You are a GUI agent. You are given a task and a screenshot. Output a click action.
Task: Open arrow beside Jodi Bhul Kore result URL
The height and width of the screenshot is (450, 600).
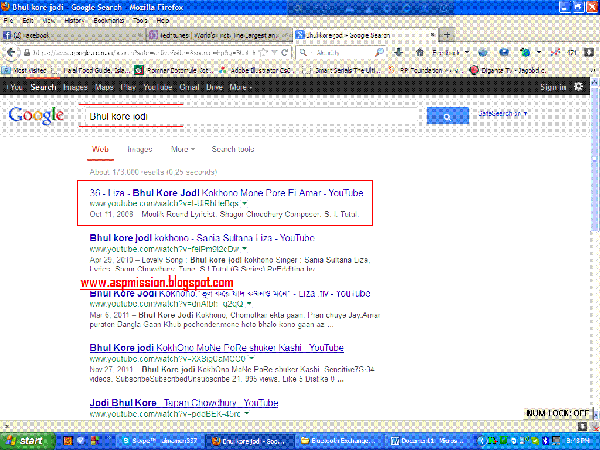coord(246,414)
